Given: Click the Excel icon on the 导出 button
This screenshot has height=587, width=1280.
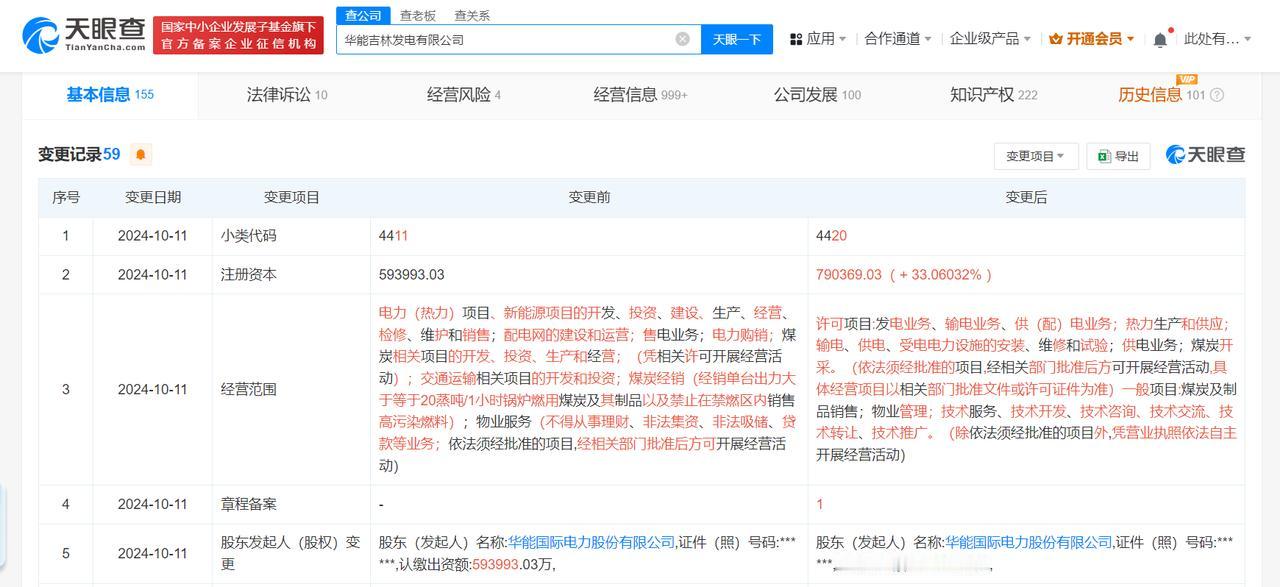Looking at the screenshot, I should point(1104,156).
